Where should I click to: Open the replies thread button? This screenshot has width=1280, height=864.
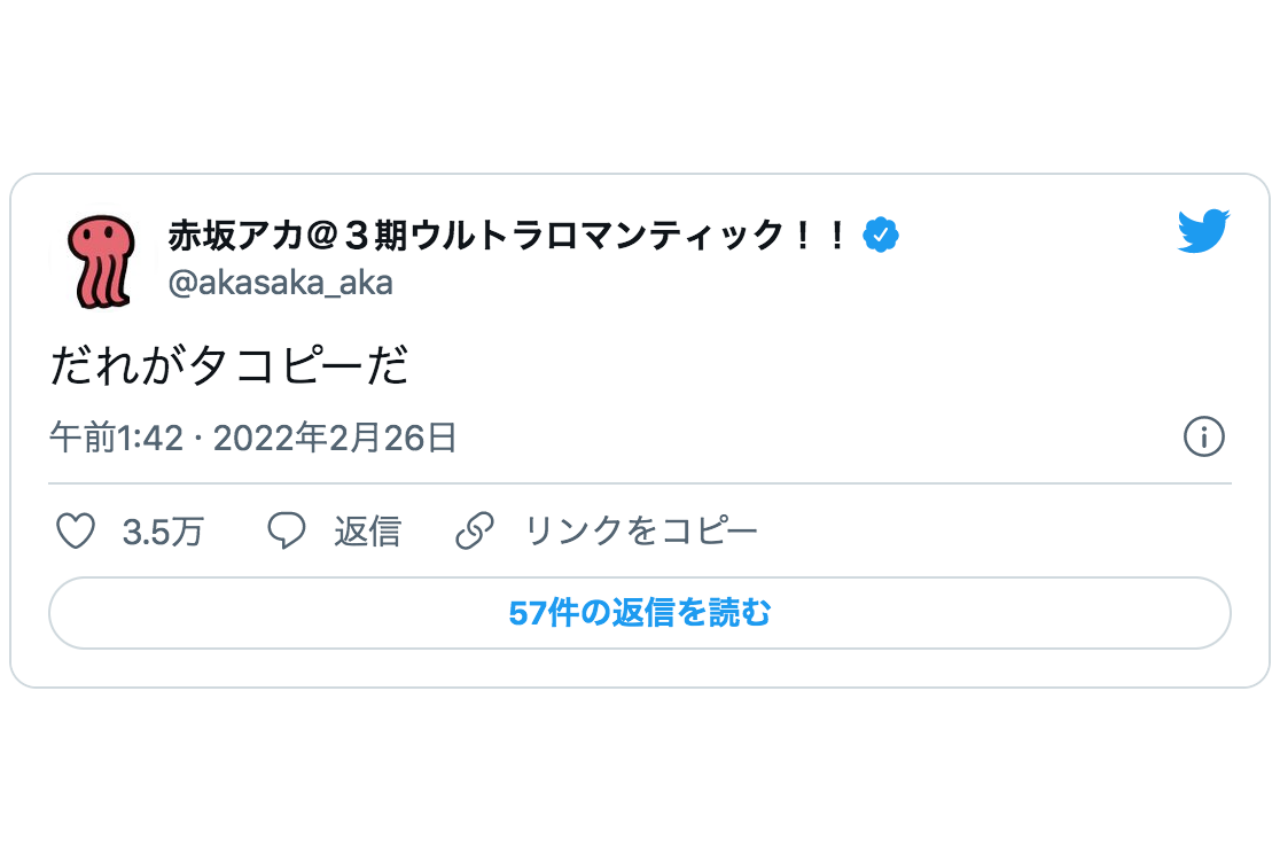tap(639, 613)
